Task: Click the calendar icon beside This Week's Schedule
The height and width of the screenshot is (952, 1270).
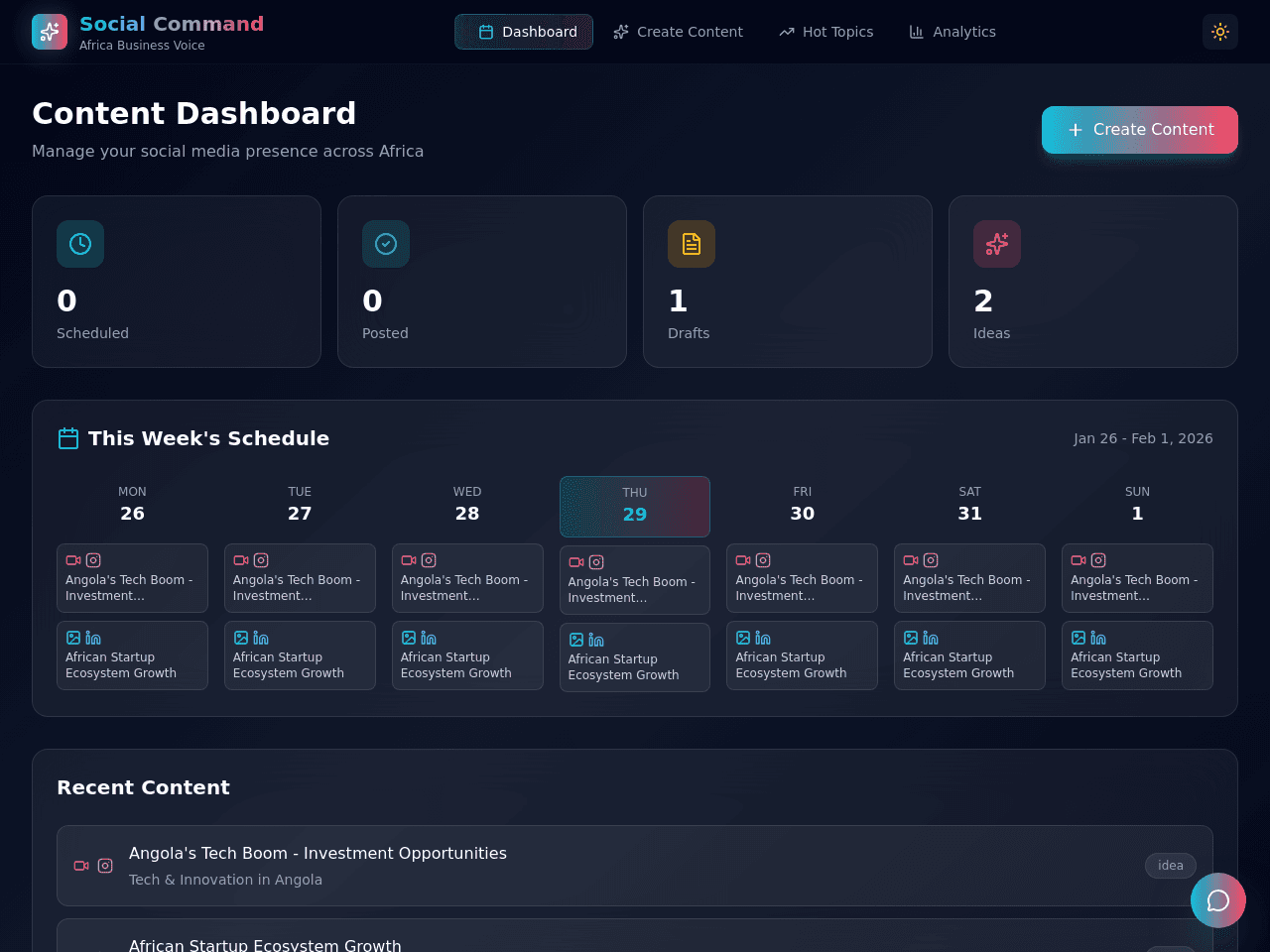Action: [68, 438]
